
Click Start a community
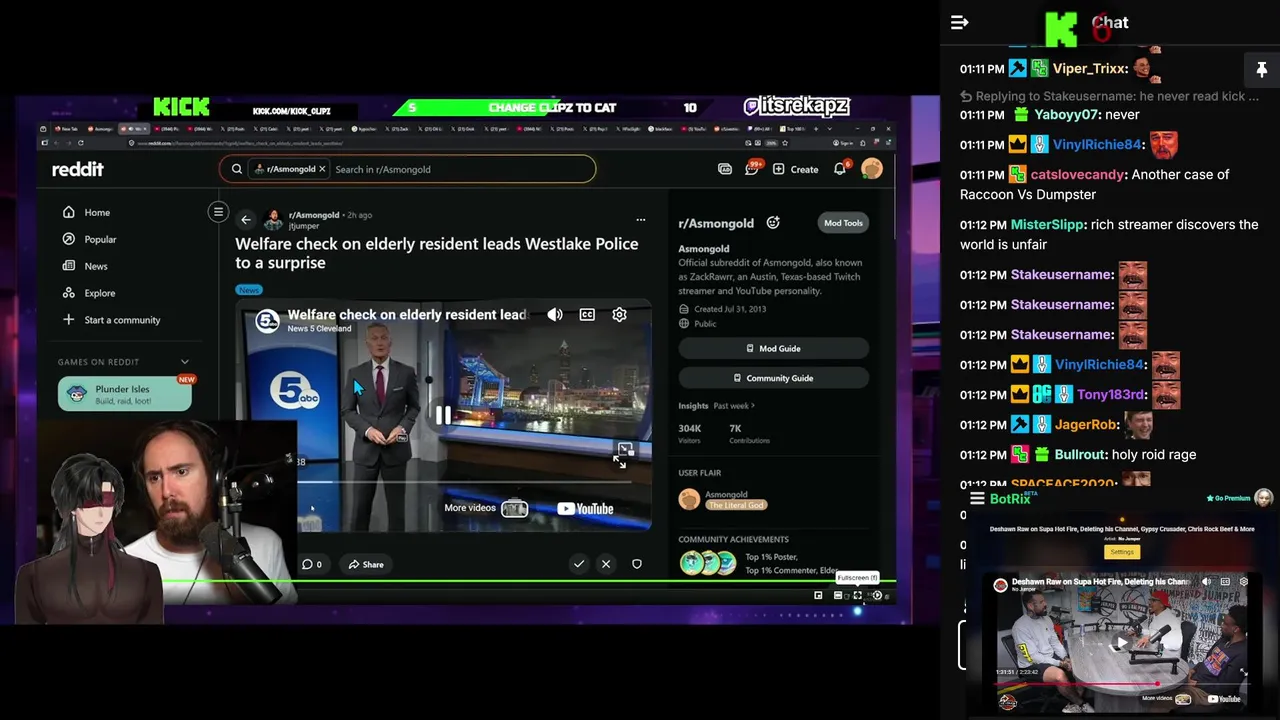coord(111,320)
